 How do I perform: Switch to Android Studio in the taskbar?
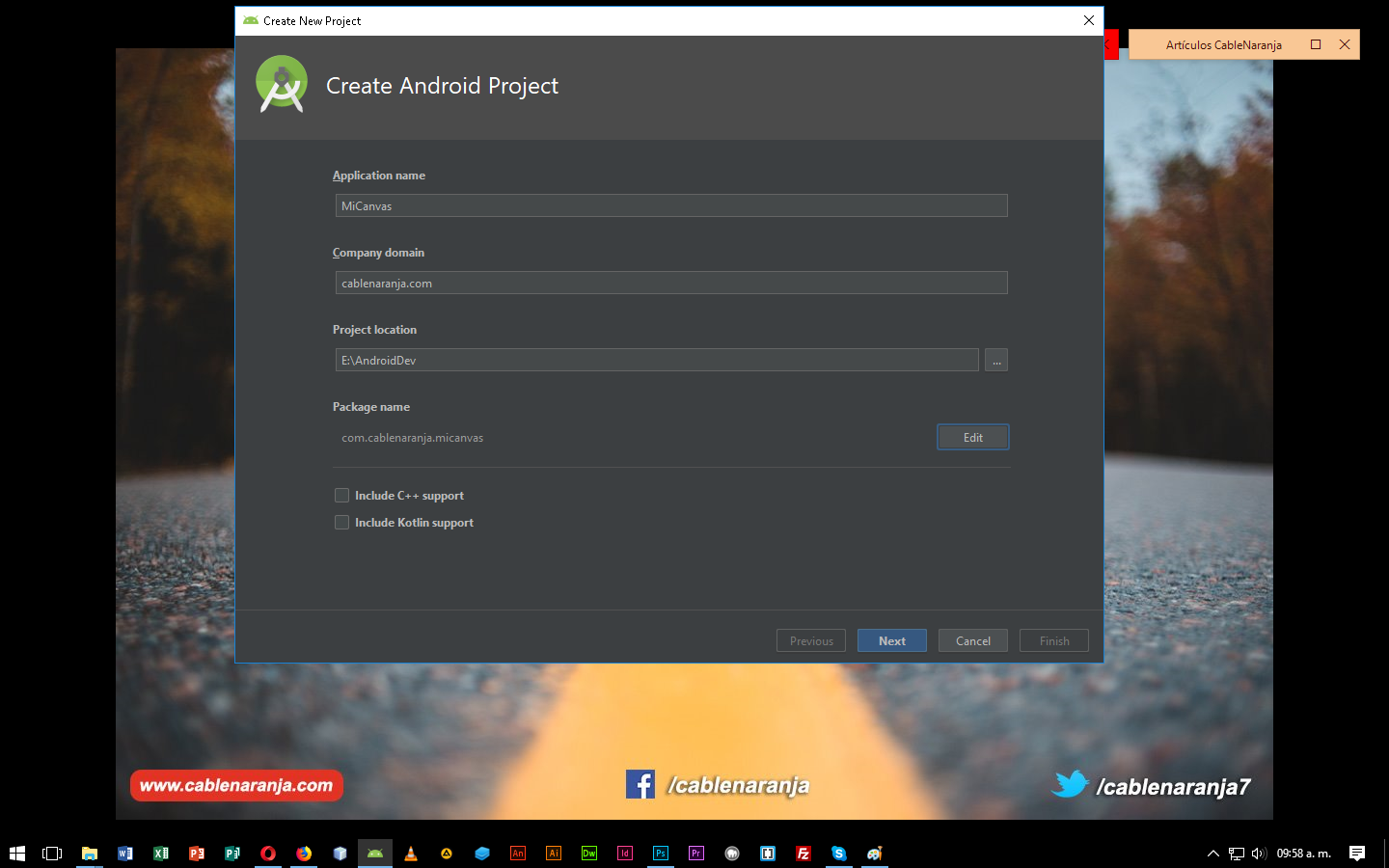(x=375, y=854)
